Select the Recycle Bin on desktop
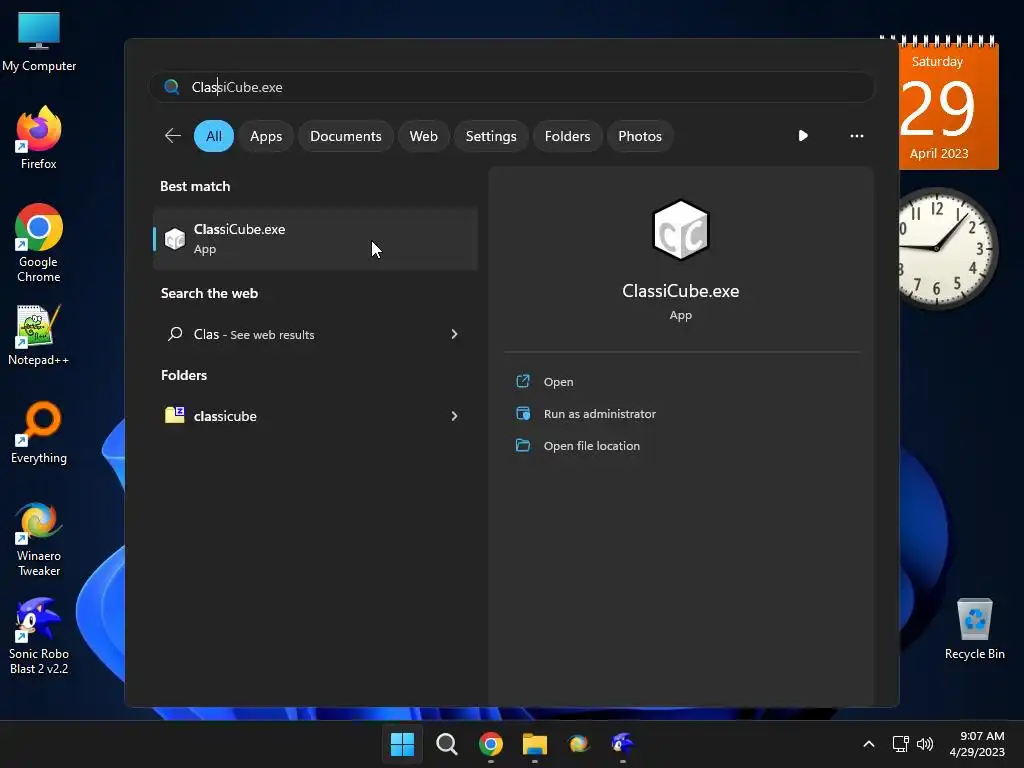 [x=974, y=630]
